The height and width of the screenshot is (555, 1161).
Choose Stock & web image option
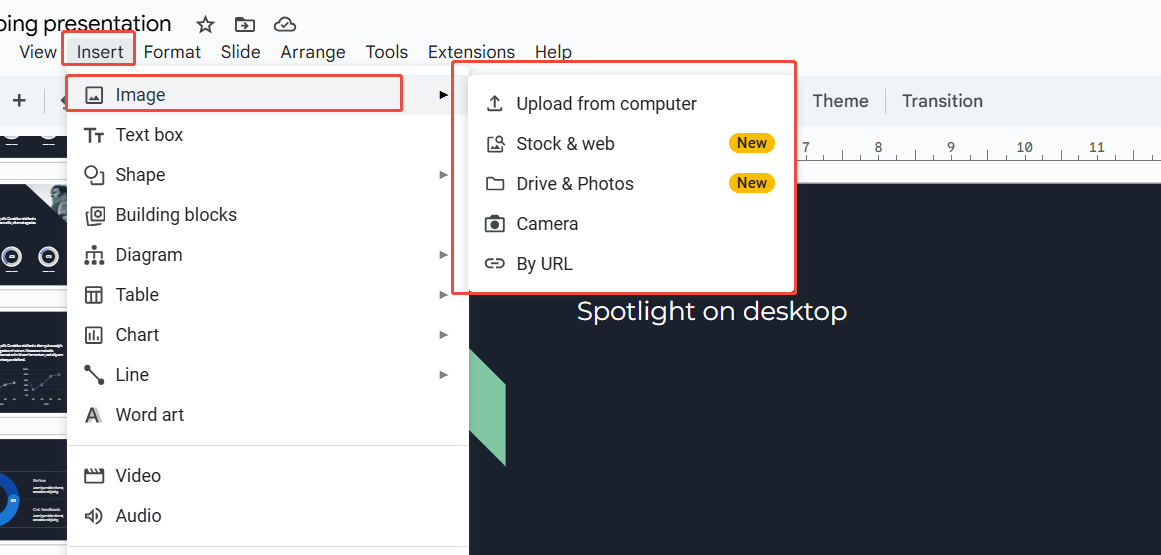point(566,144)
